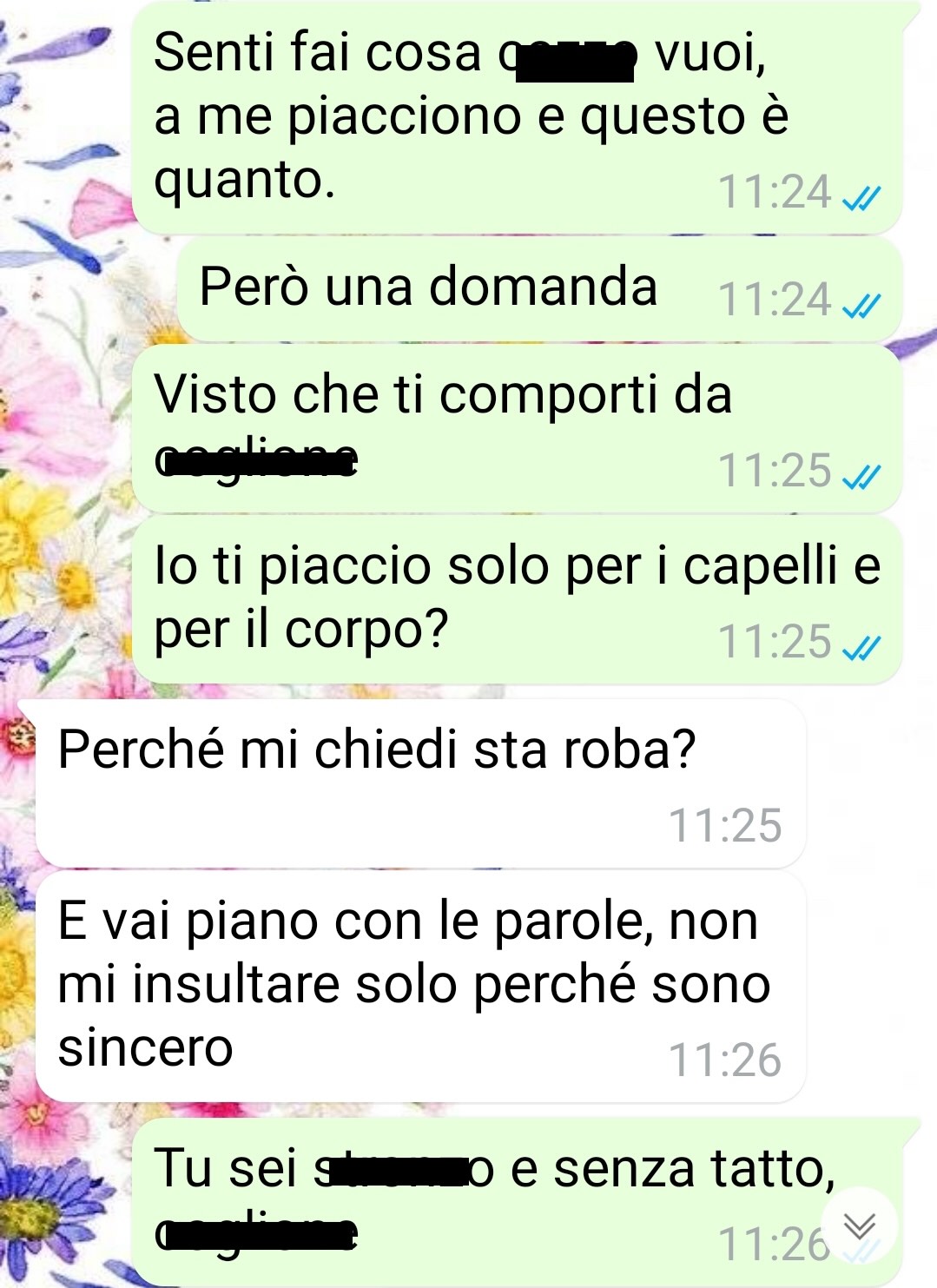
Task: Tap the read ticks on the 'Visto che ti comporti' message
Action: [x=862, y=476]
